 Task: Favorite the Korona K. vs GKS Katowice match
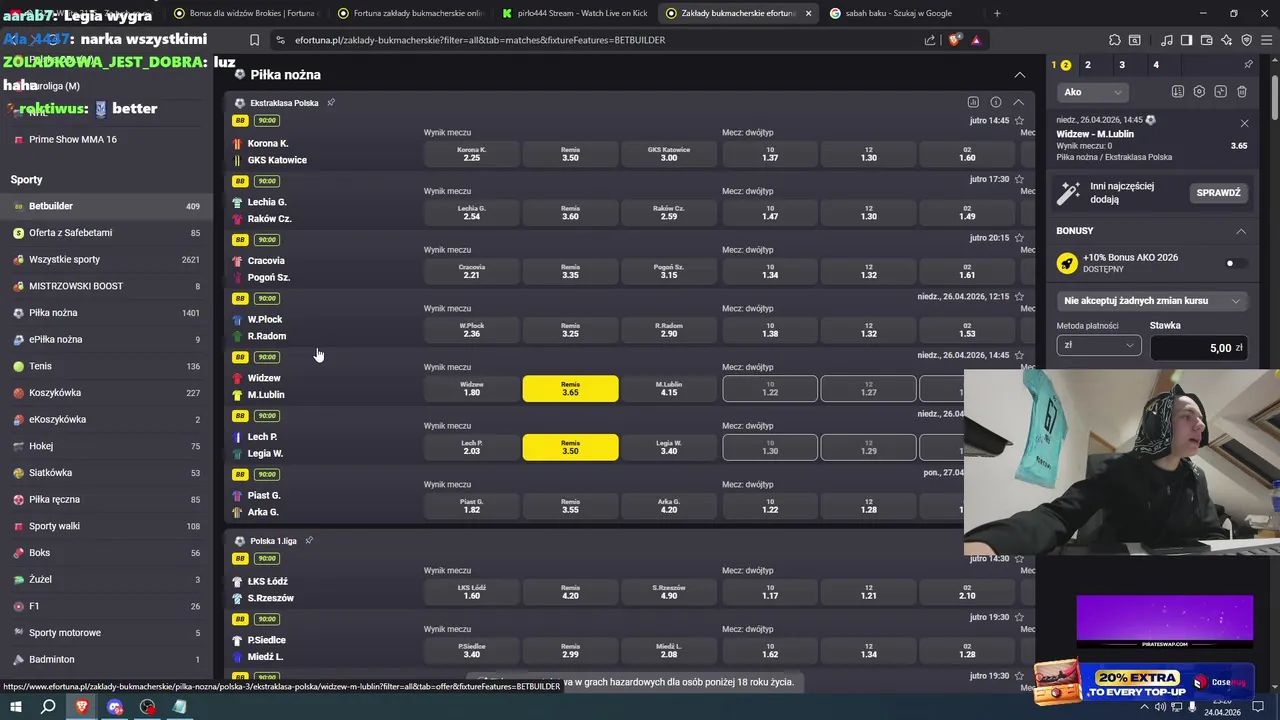(1019, 121)
